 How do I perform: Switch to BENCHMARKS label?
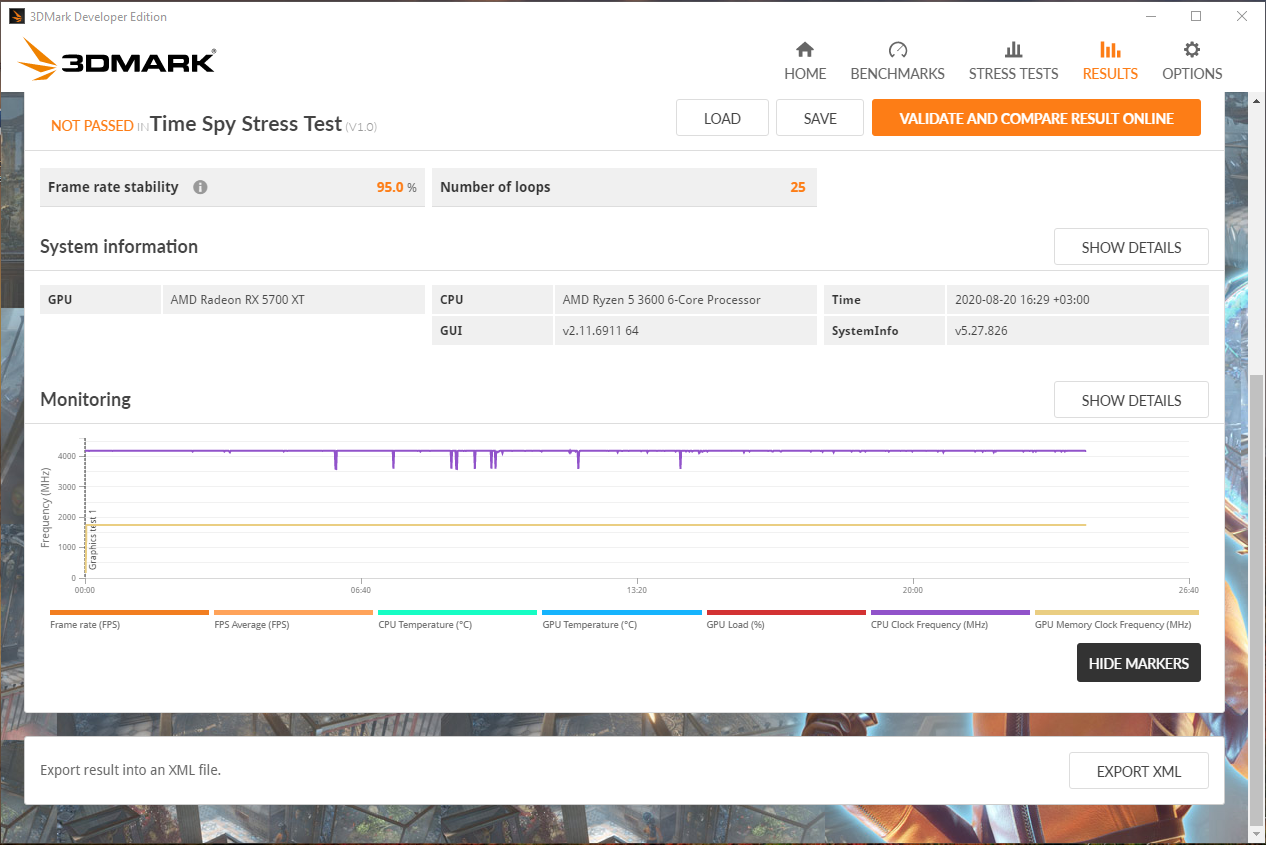point(897,74)
